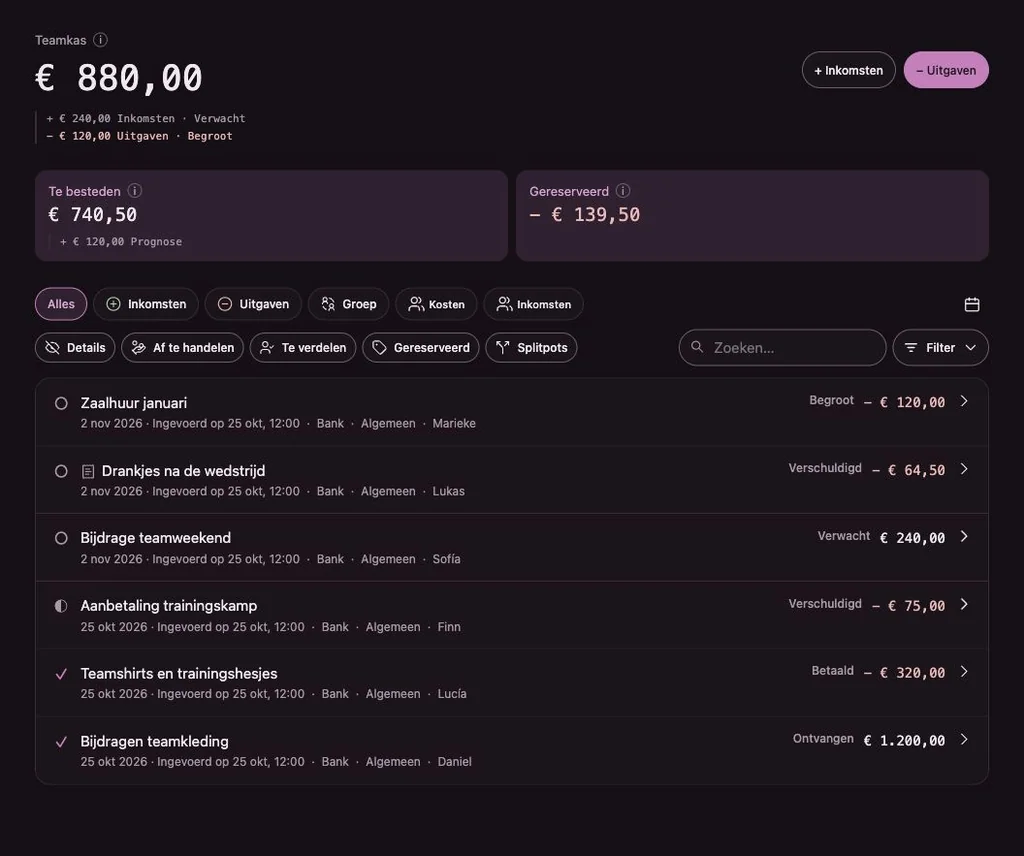Select the Groep tab with people icon
The height and width of the screenshot is (856, 1024).
(349, 304)
